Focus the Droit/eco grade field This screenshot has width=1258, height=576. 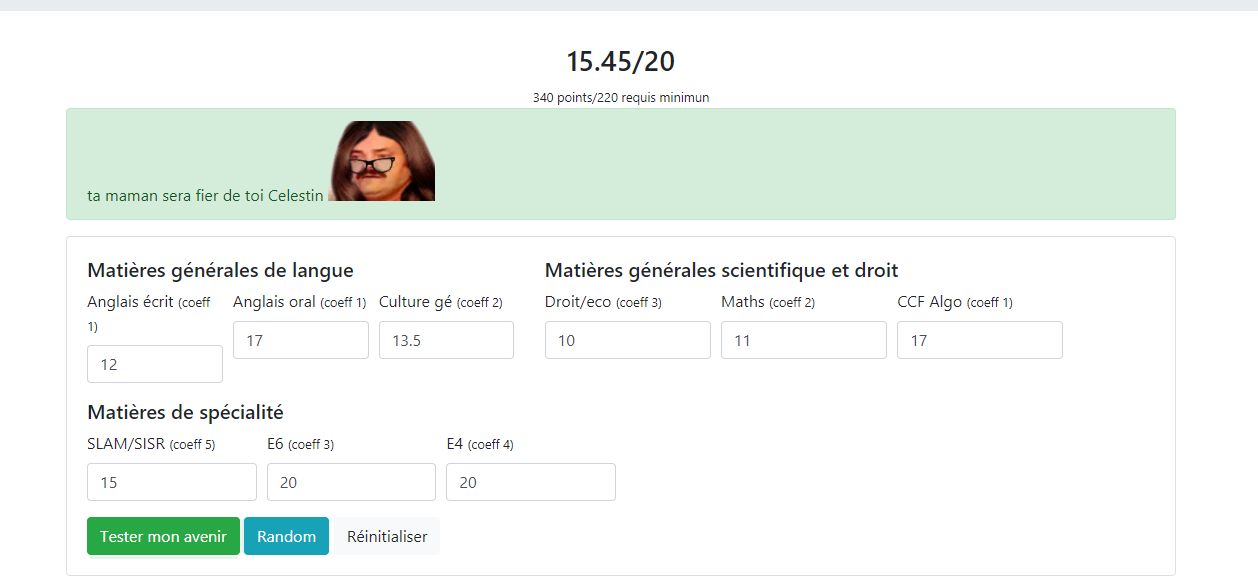(x=627, y=340)
